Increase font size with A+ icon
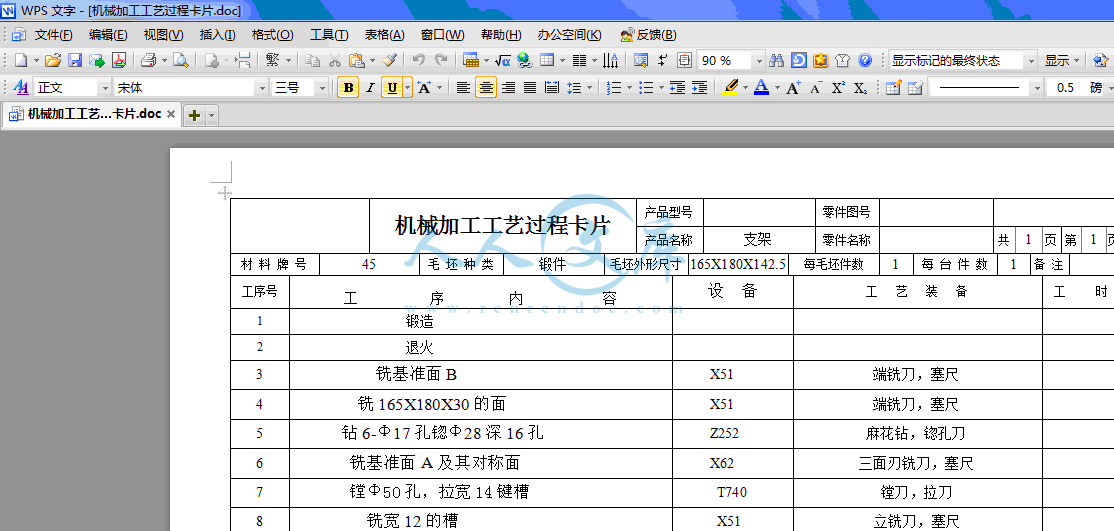 794,87
